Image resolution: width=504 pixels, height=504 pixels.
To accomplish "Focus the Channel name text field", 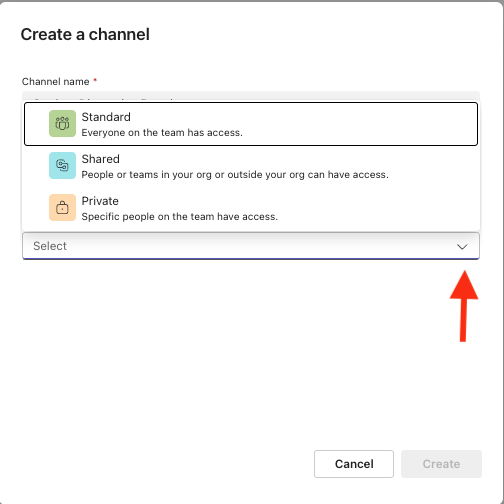I will [x=251, y=96].
